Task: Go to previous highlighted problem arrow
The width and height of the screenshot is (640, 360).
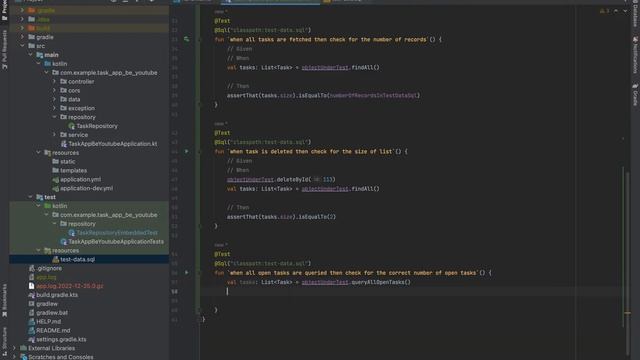Action: [616, 11]
